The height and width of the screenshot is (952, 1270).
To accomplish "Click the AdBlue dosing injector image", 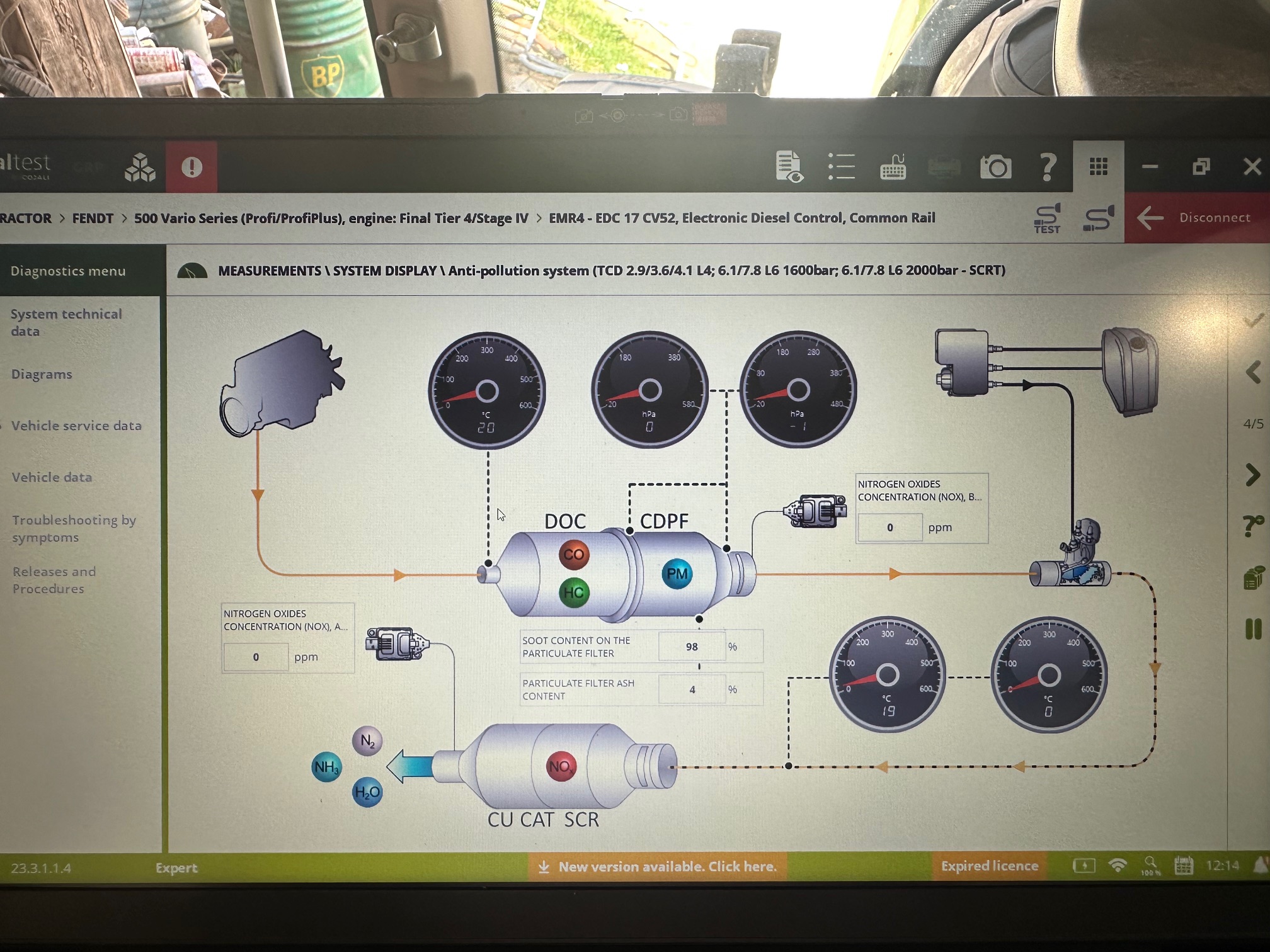I will pyautogui.click(x=1071, y=554).
